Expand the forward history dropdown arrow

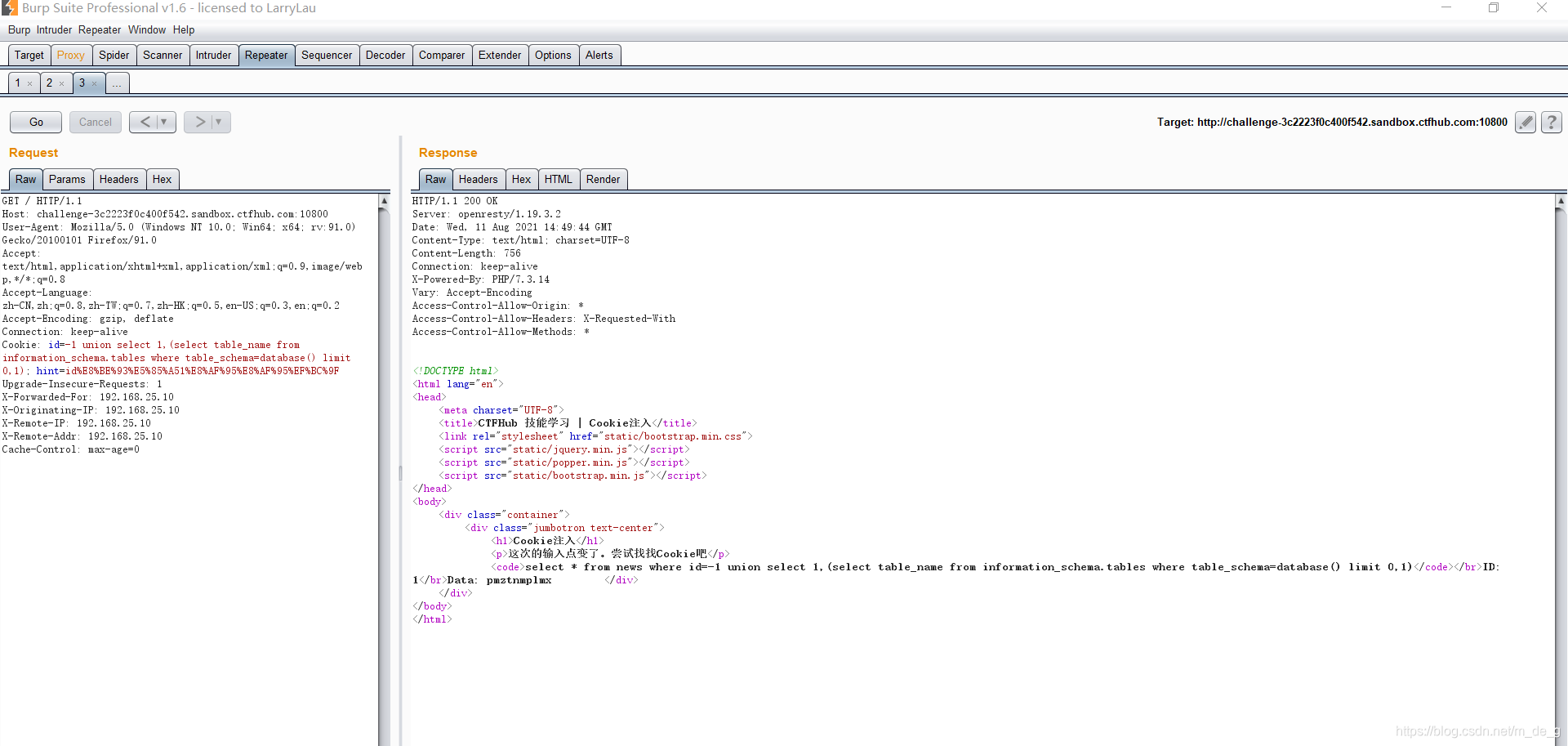220,122
